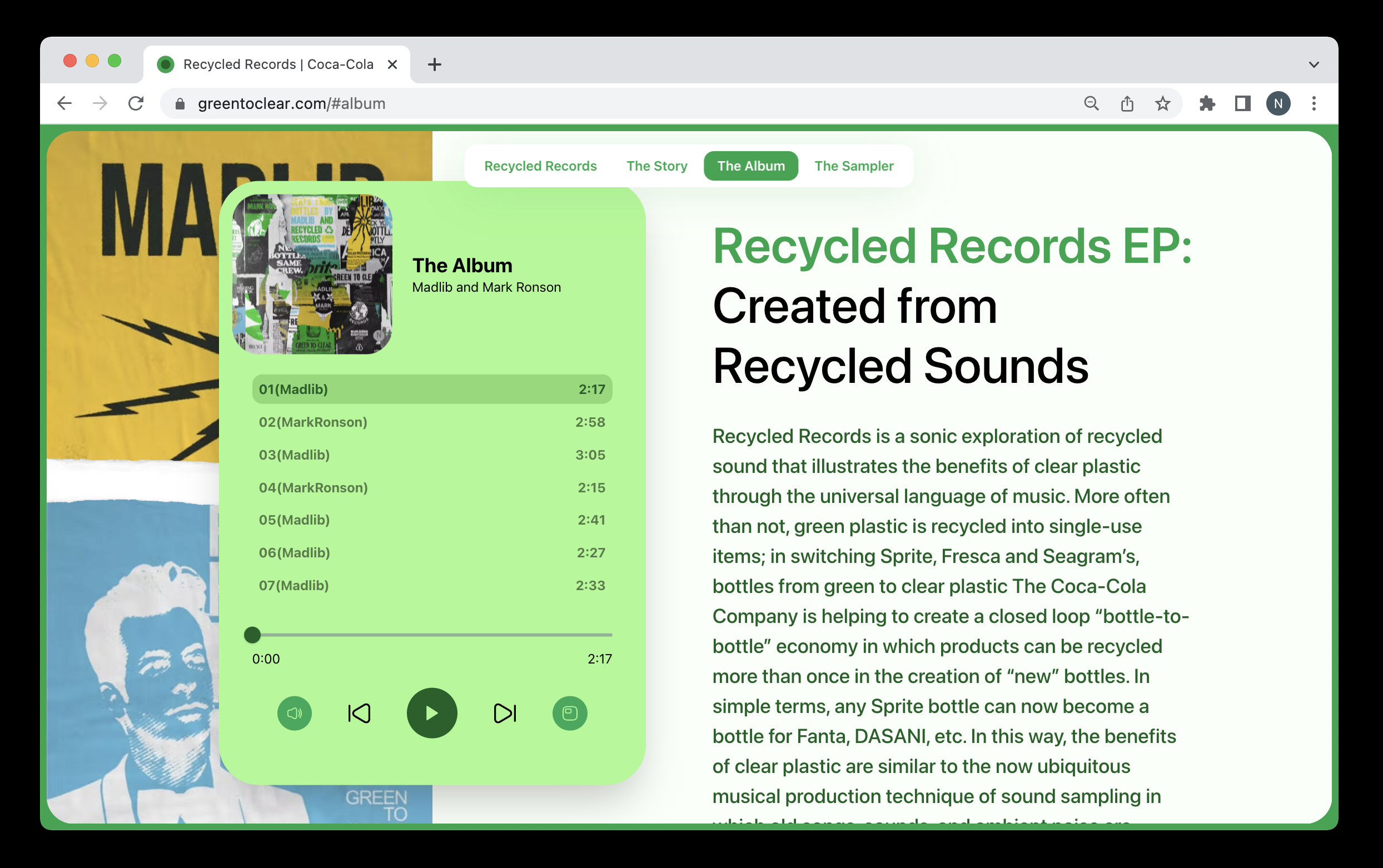Open the zoom magnifier in the address bar
Image resolution: width=1383 pixels, height=868 pixels.
click(1091, 103)
